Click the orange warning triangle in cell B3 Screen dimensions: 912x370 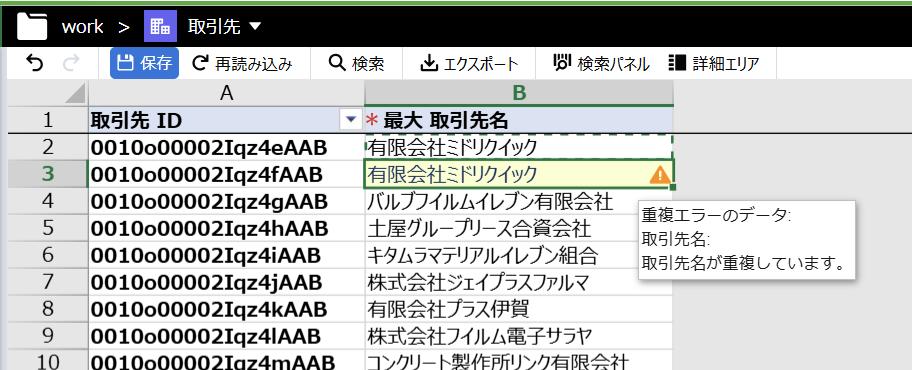click(x=660, y=175)
